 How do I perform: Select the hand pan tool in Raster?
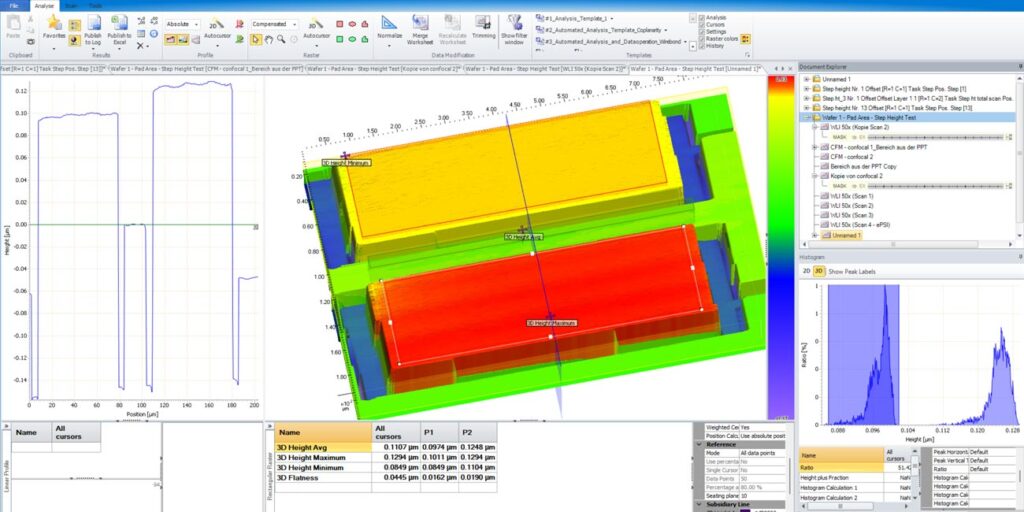(x=269, y=39)
